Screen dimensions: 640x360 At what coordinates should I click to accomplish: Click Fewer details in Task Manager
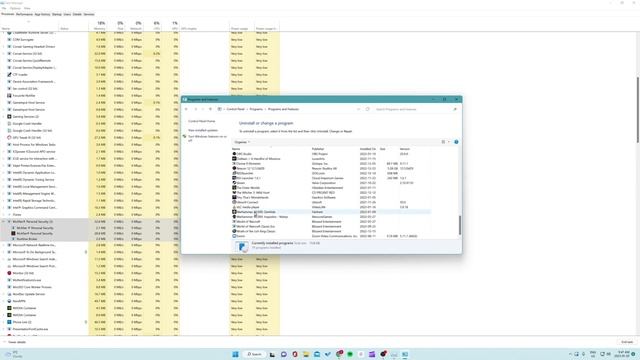[15, 342]
